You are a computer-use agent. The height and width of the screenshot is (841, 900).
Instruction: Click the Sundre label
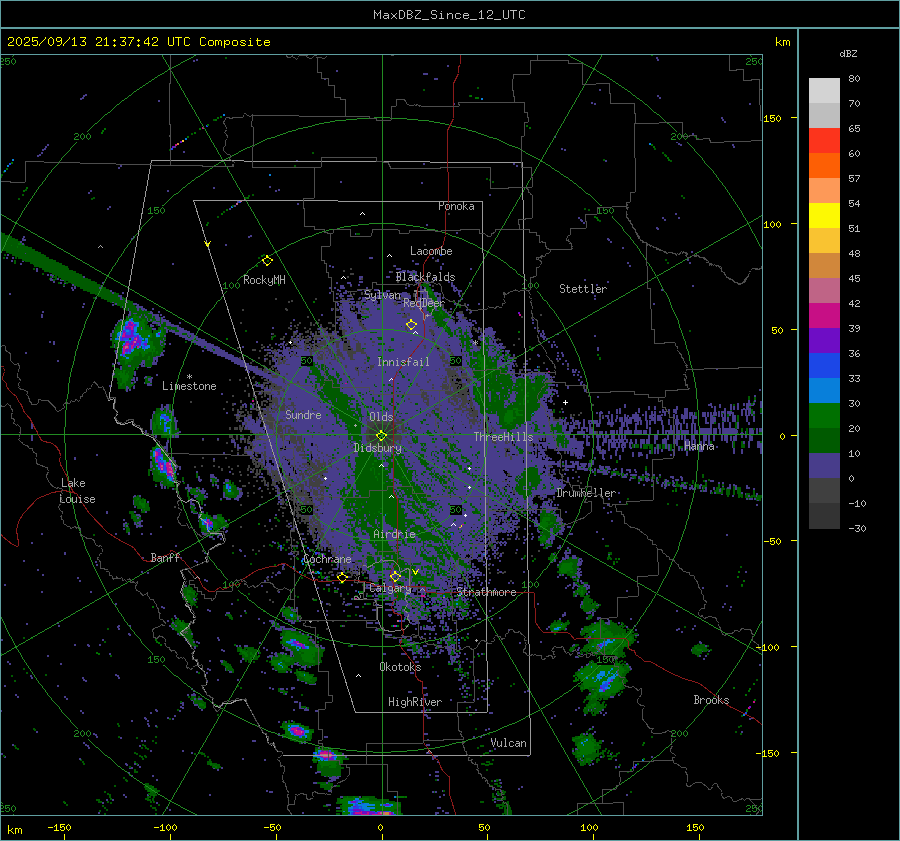(303, 414)
